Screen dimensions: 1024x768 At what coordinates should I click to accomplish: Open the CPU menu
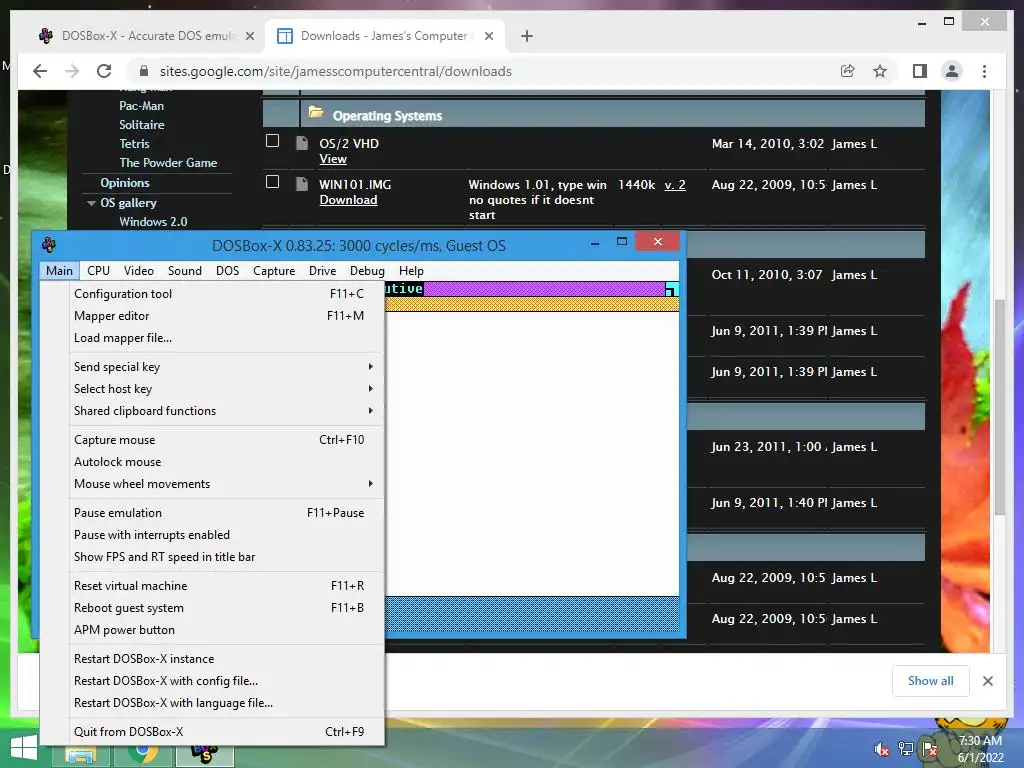pos(99,271)
